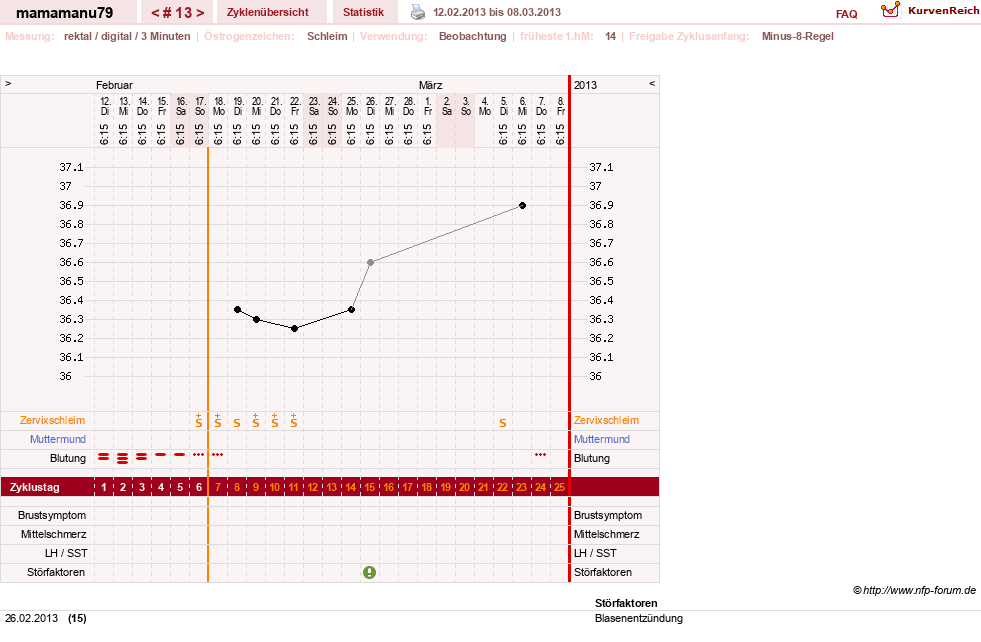The height and width of the screenshot is (642, 981).
Task: Select the gray 36.6 temperature point
Action: point(370,262)
